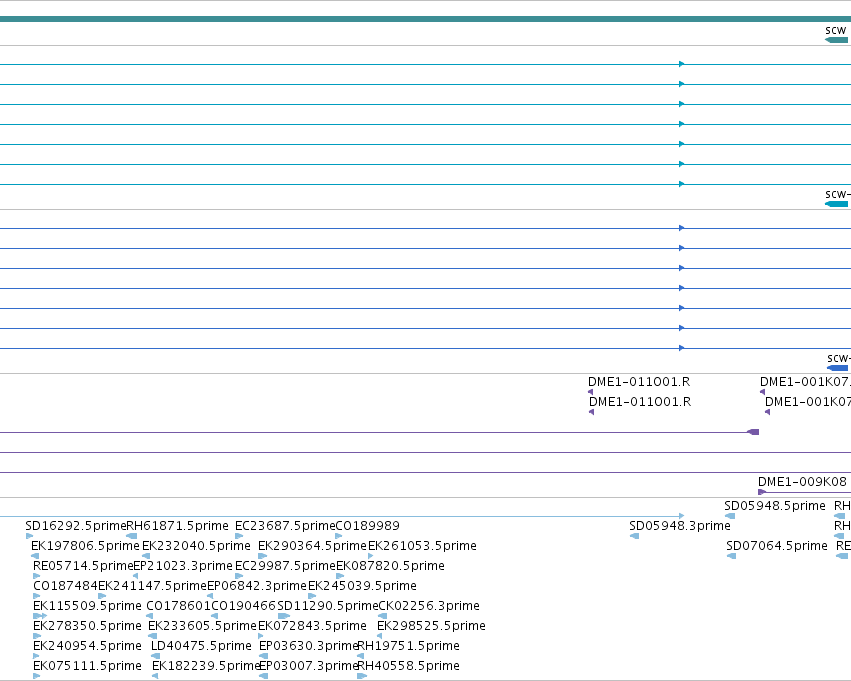Image resolution: width=851 pixels, height=681 pixels.
Task: Select the CK02256.3prime label
Action: click(429, 606)
